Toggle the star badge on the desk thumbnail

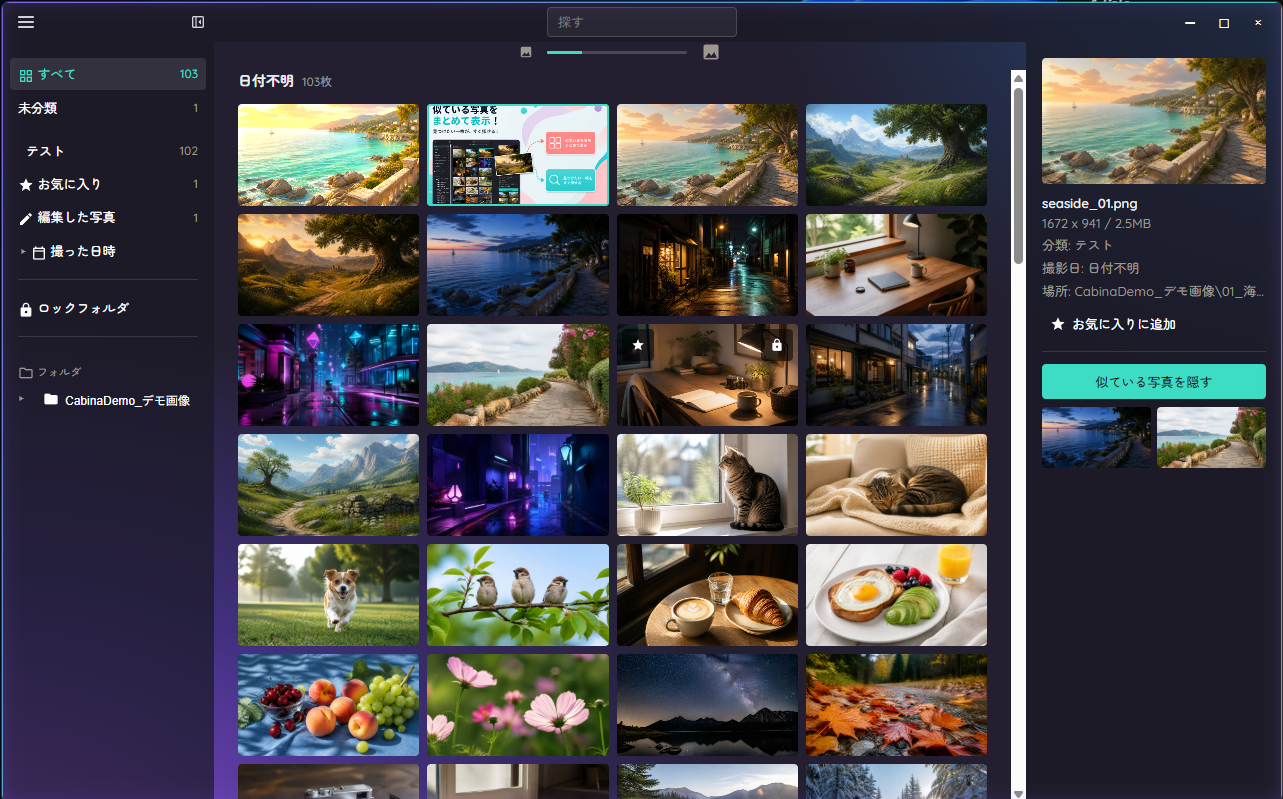pyautogui.click(x=638, y=345)
